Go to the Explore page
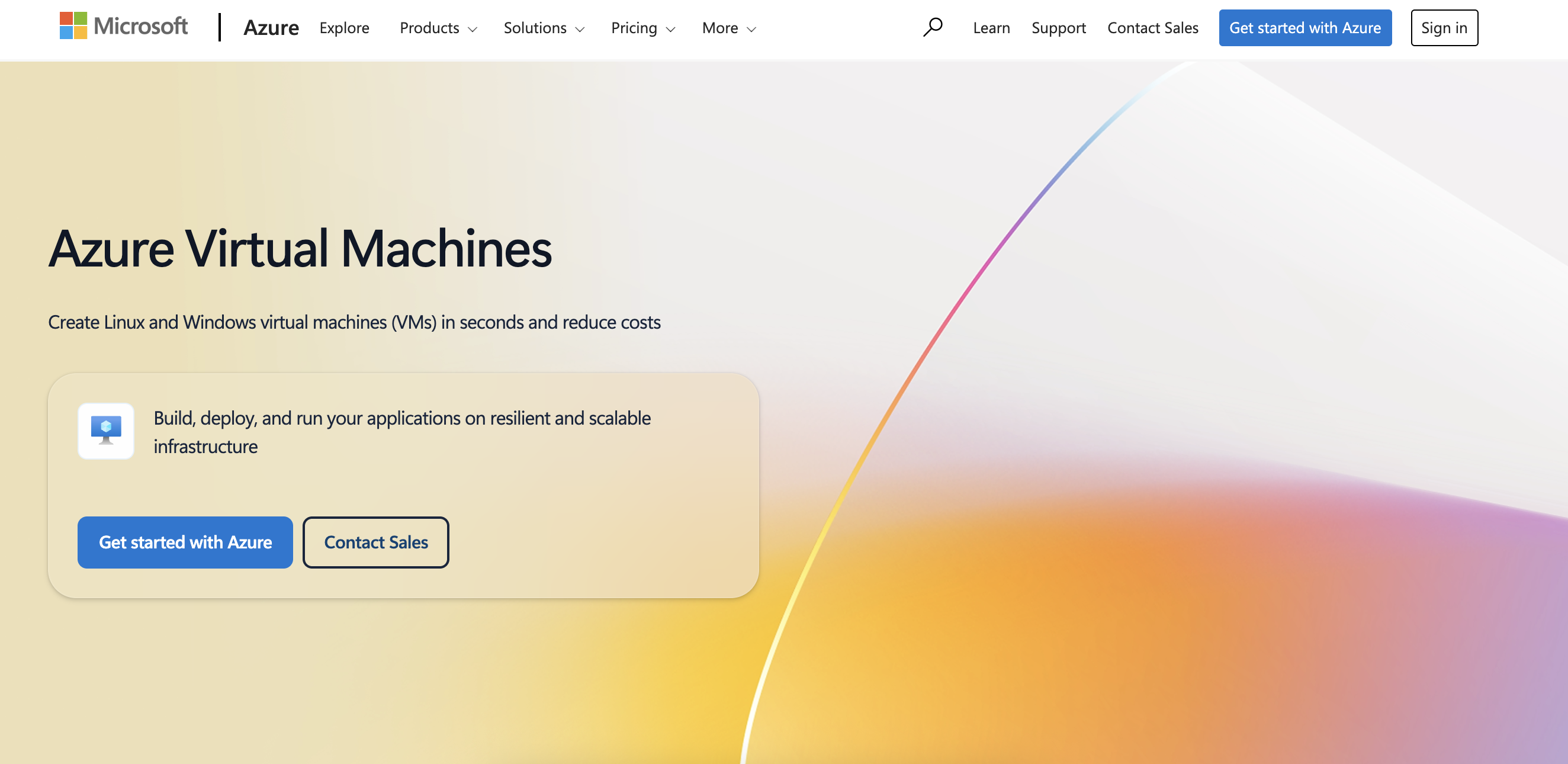 (x=344, y=28)
